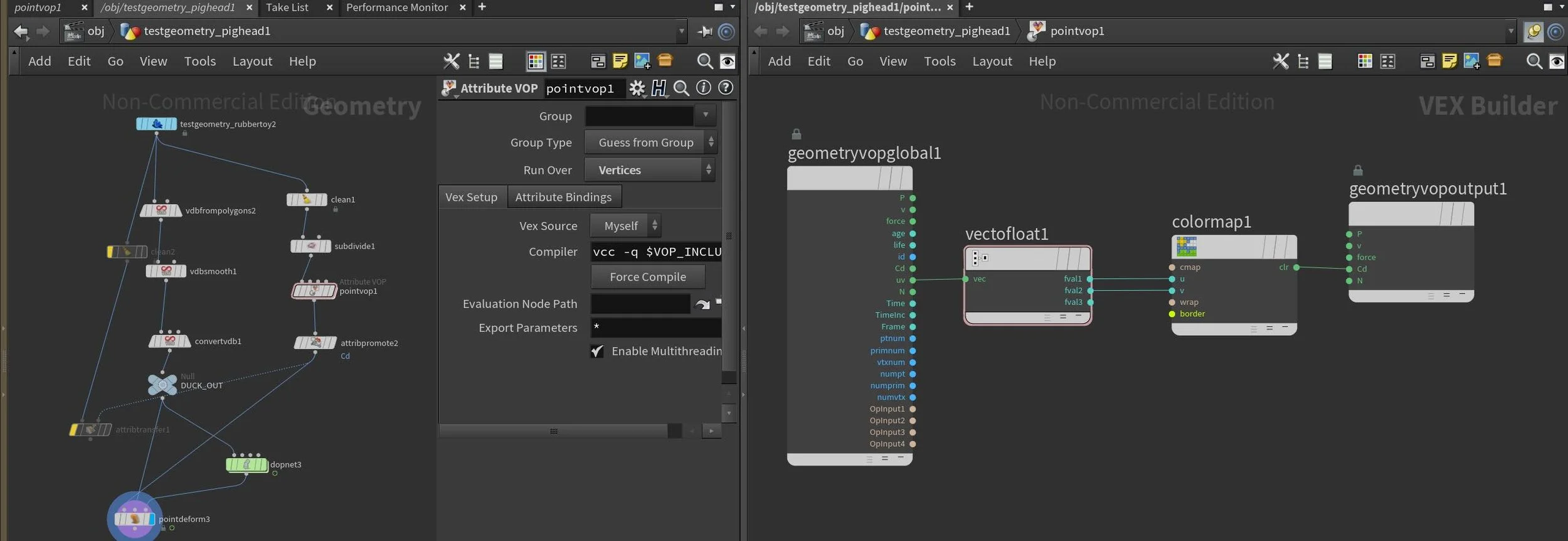1568x541 pixels.
Task: Click pointvop1 in right path bar
Action: pos(1077,31)
